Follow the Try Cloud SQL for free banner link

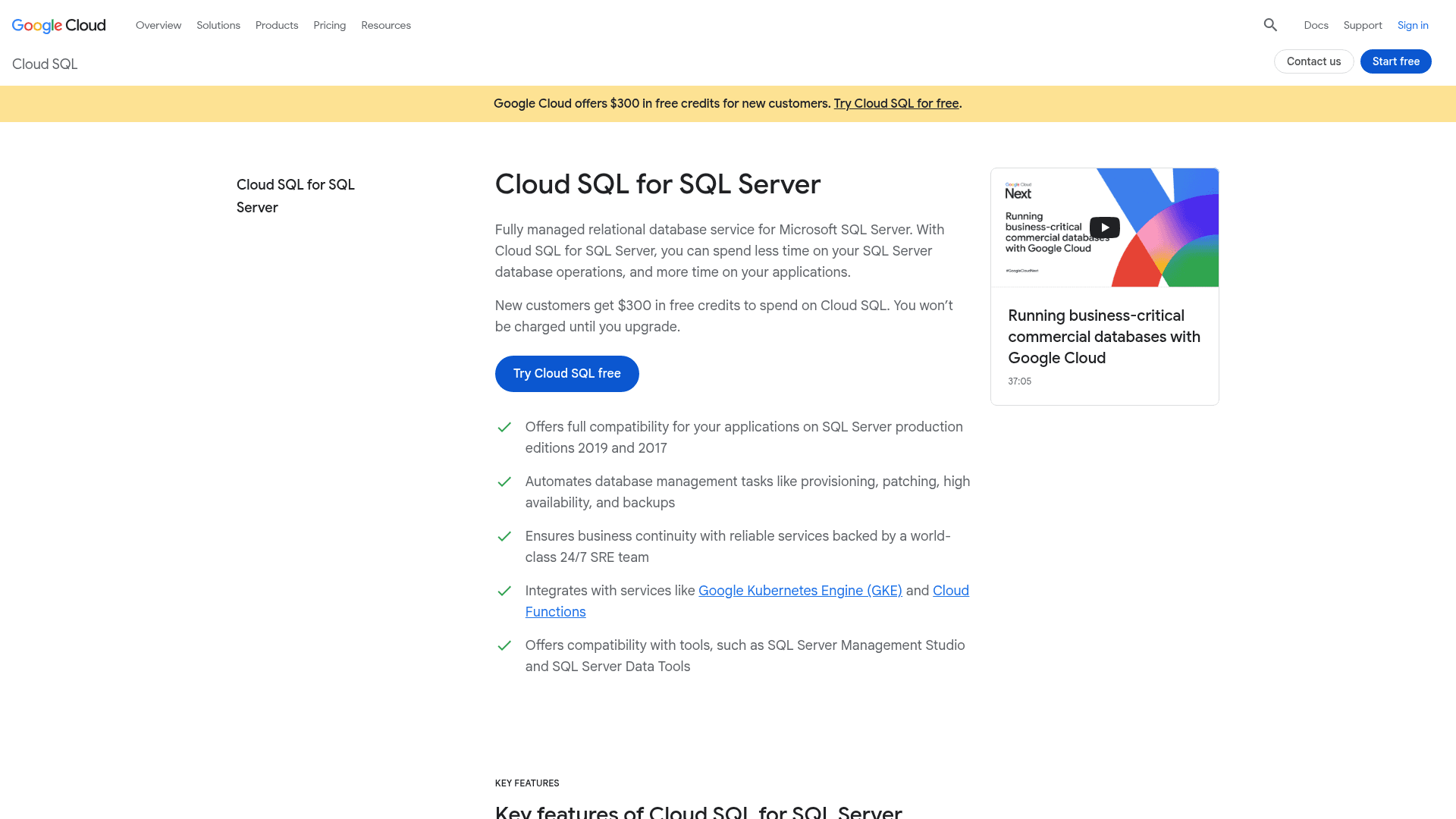896,104
